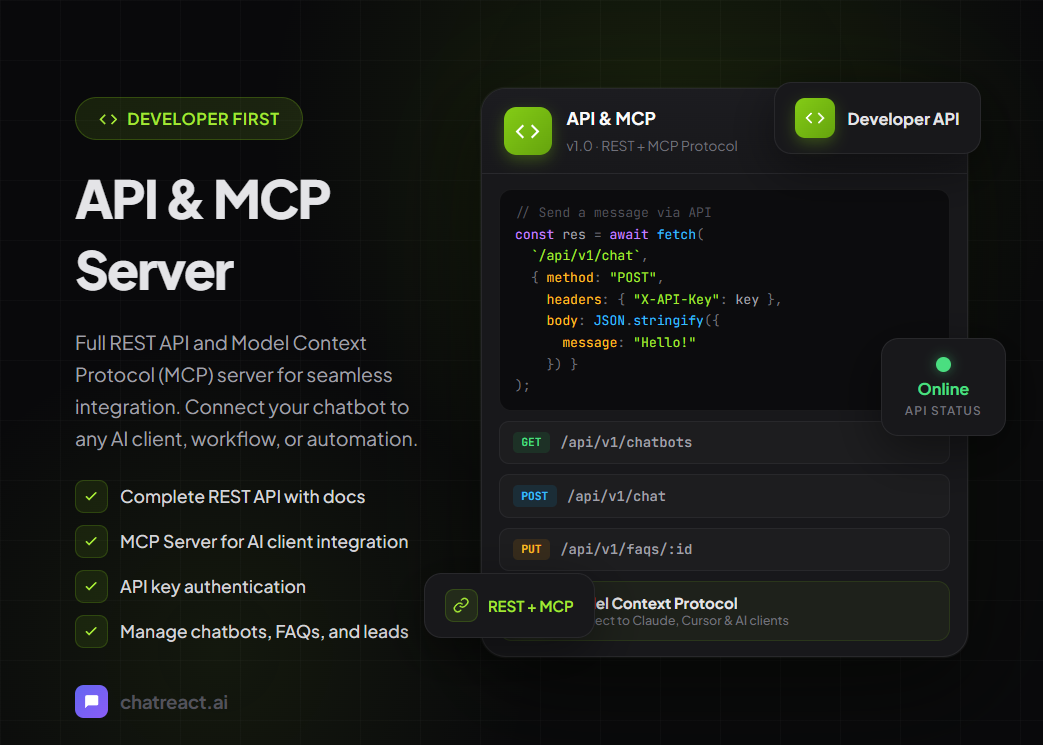Toggle the checkmark for MCP Server for AI client integration
1043x745 pixels.
[x=91, y=542]
